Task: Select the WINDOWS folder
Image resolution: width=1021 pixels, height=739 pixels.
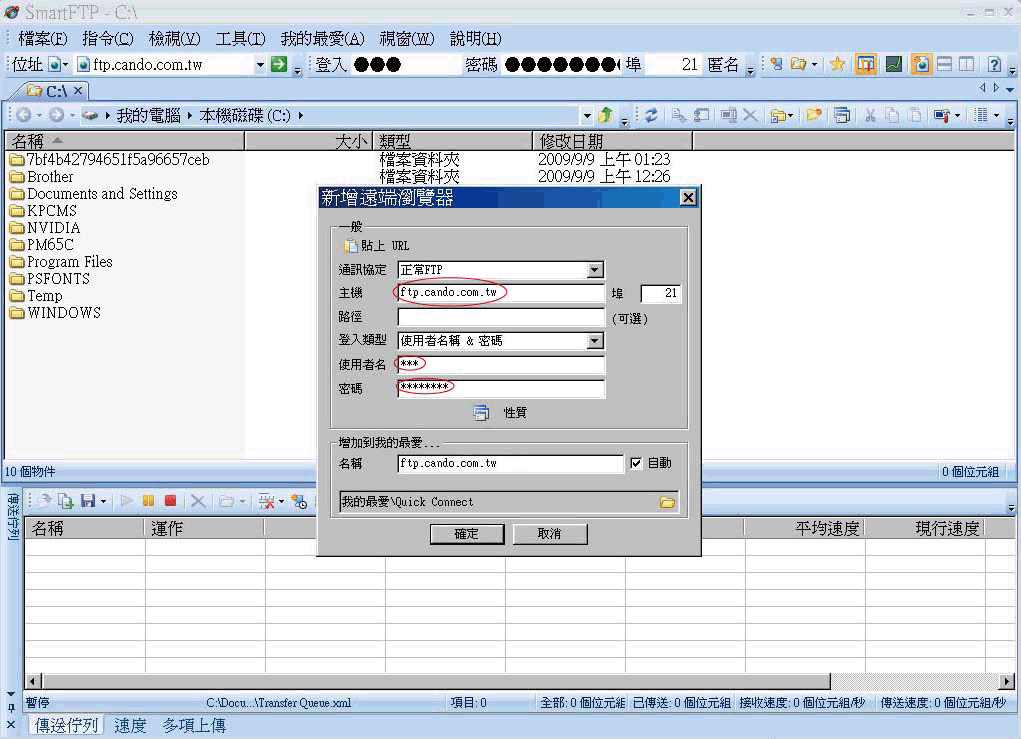Action: (56, 313)
